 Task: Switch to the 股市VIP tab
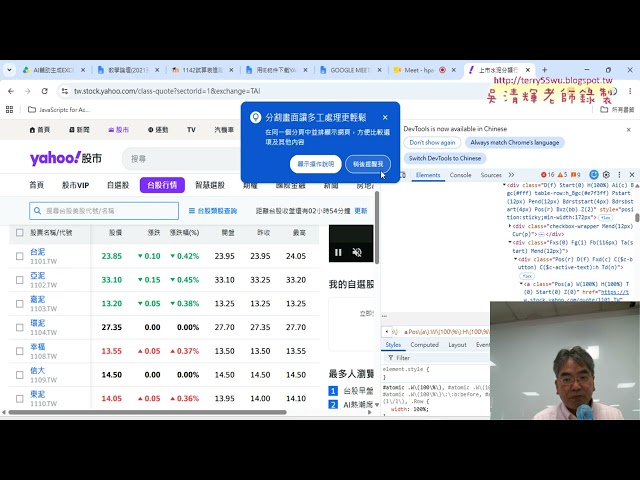pos(75,185)
